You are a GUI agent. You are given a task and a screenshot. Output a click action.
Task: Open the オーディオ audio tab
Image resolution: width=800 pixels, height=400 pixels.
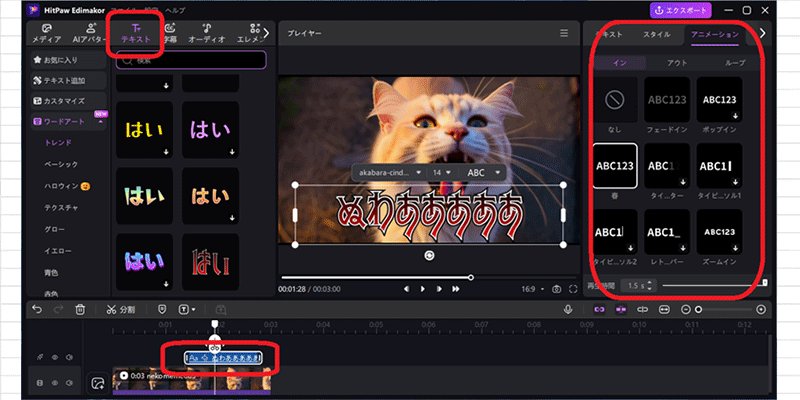coord(207,34)
